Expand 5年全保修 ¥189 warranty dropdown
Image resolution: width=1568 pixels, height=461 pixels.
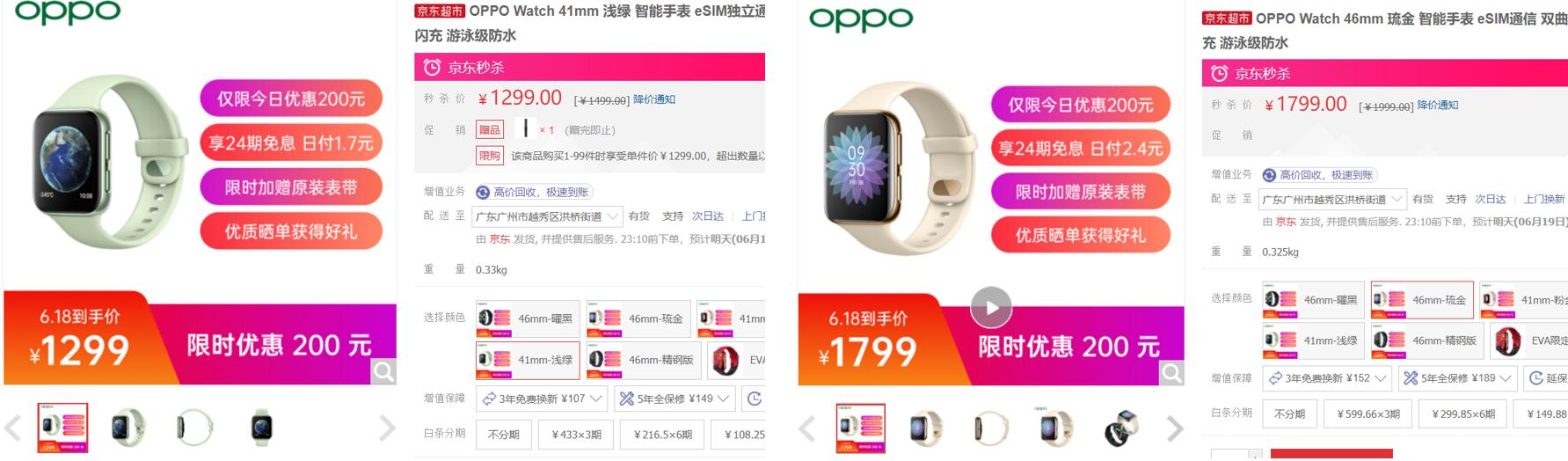pos(1457,377)
